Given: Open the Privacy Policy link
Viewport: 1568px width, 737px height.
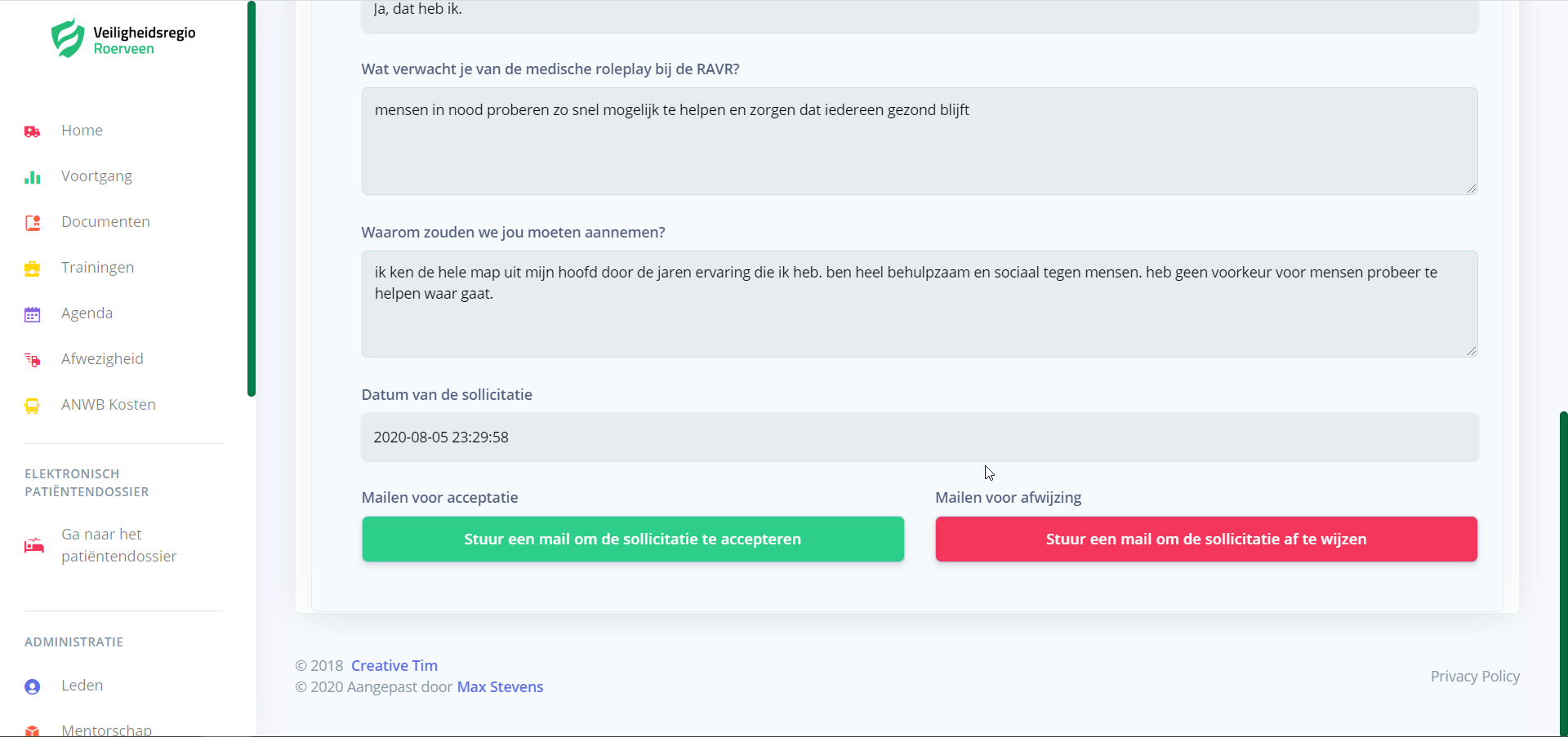Looking at the screenshot, I should click(x=1475, y=676).
